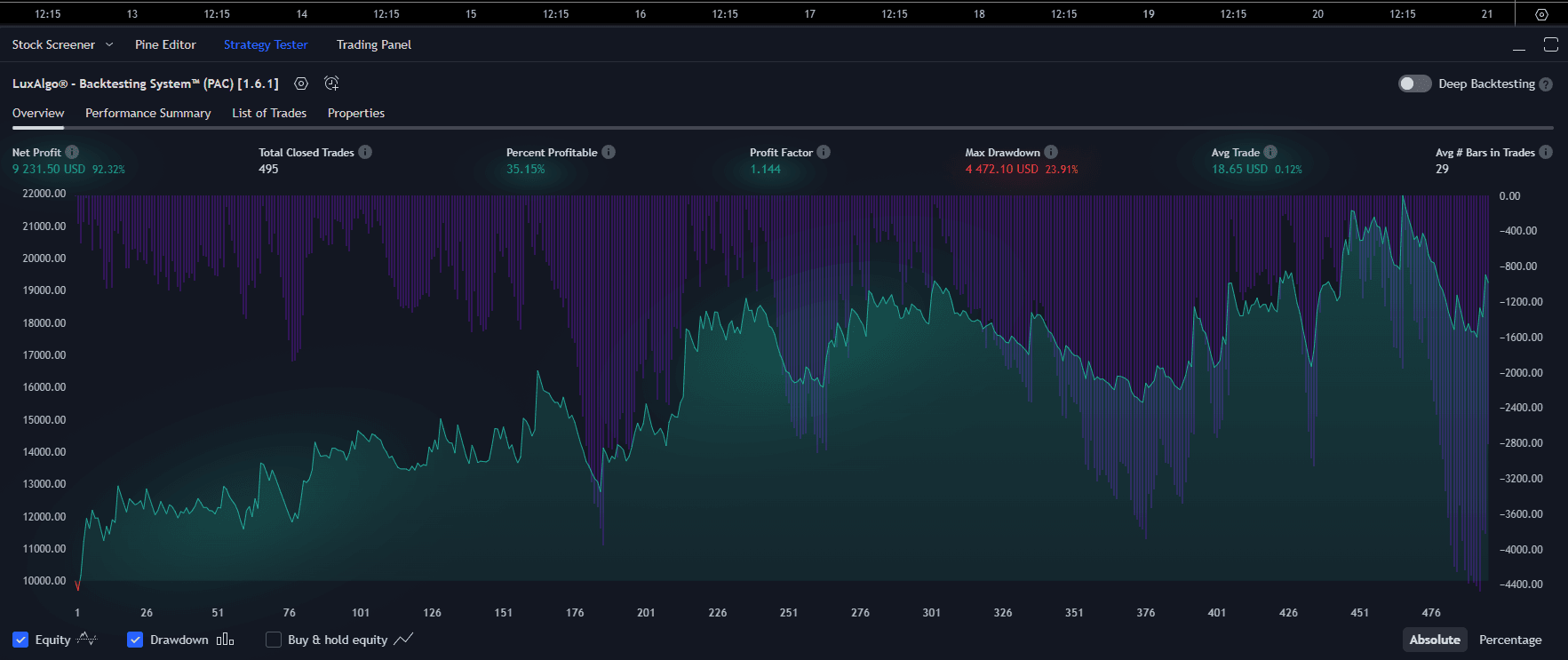This screenshot has height=660, width=1568.
Task: Check the Buy & hold equity checkbox
Action: point(274,640)
